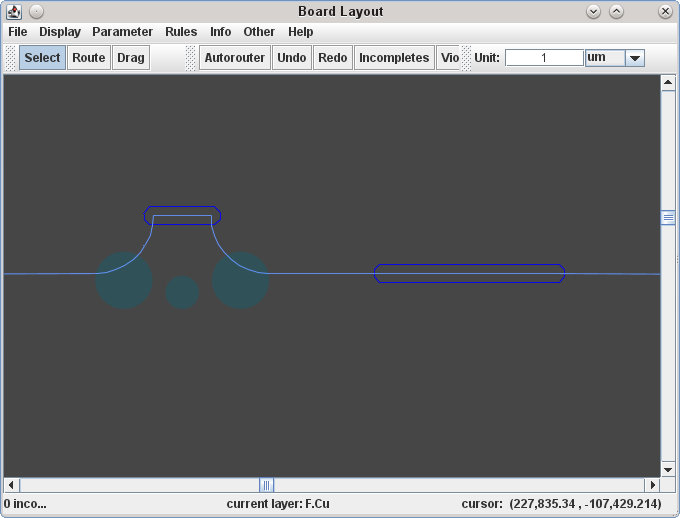Click the horizontal scrollbar right arrow
The width and height of the screenshot is (680, 518).
(x=652, y=485)
